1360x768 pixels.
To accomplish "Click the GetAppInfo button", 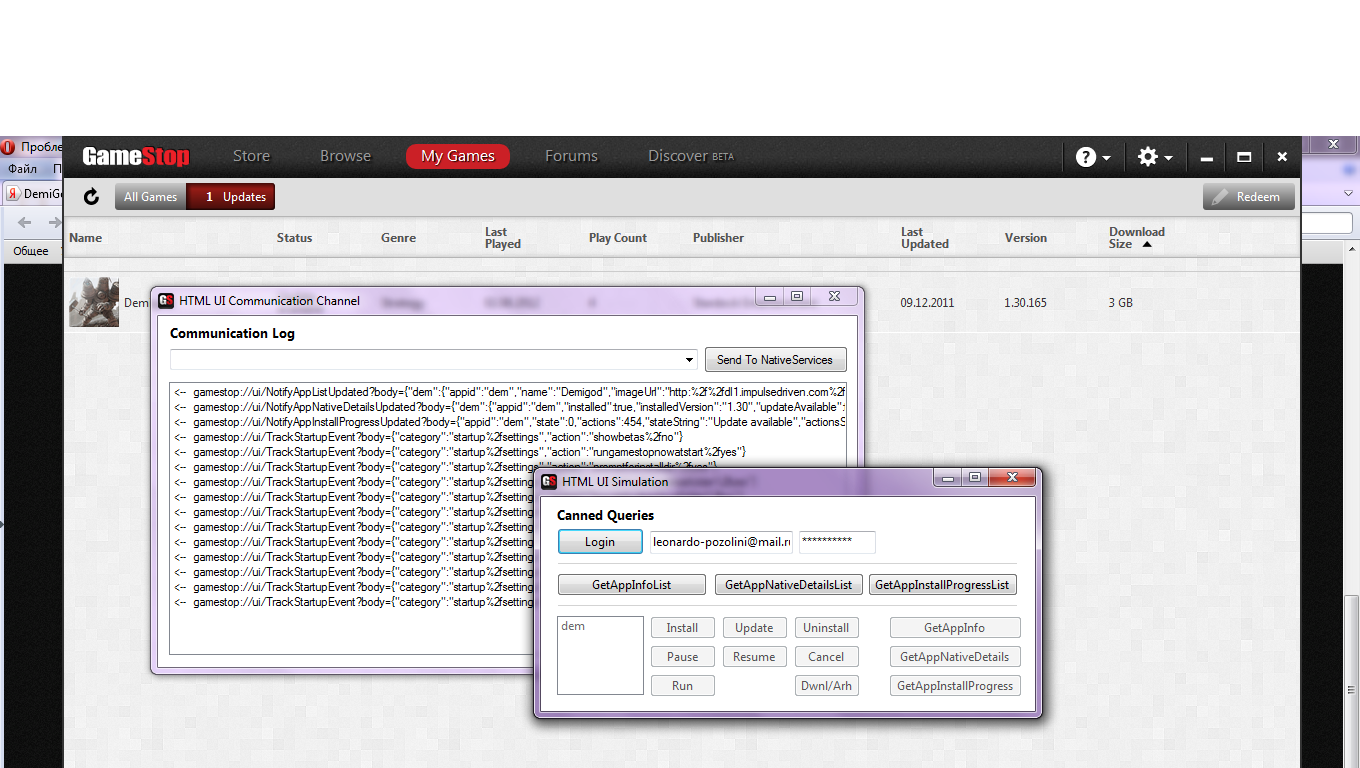I will tap(955, 628).
